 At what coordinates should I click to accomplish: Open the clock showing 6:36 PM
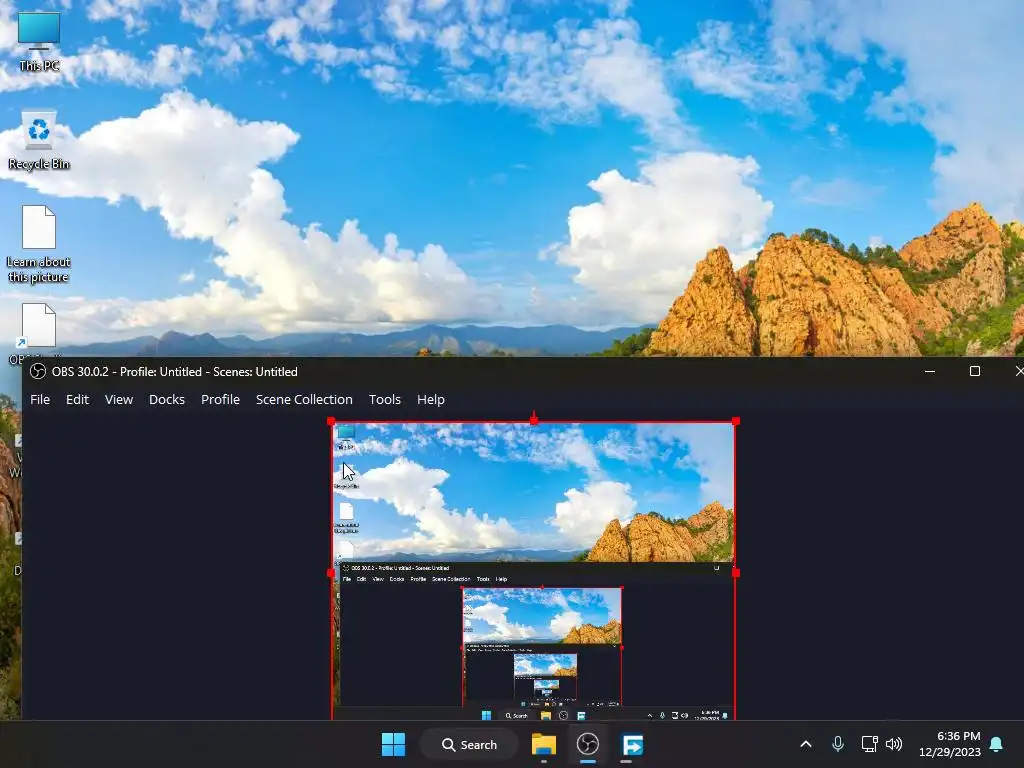pos(950,744)
